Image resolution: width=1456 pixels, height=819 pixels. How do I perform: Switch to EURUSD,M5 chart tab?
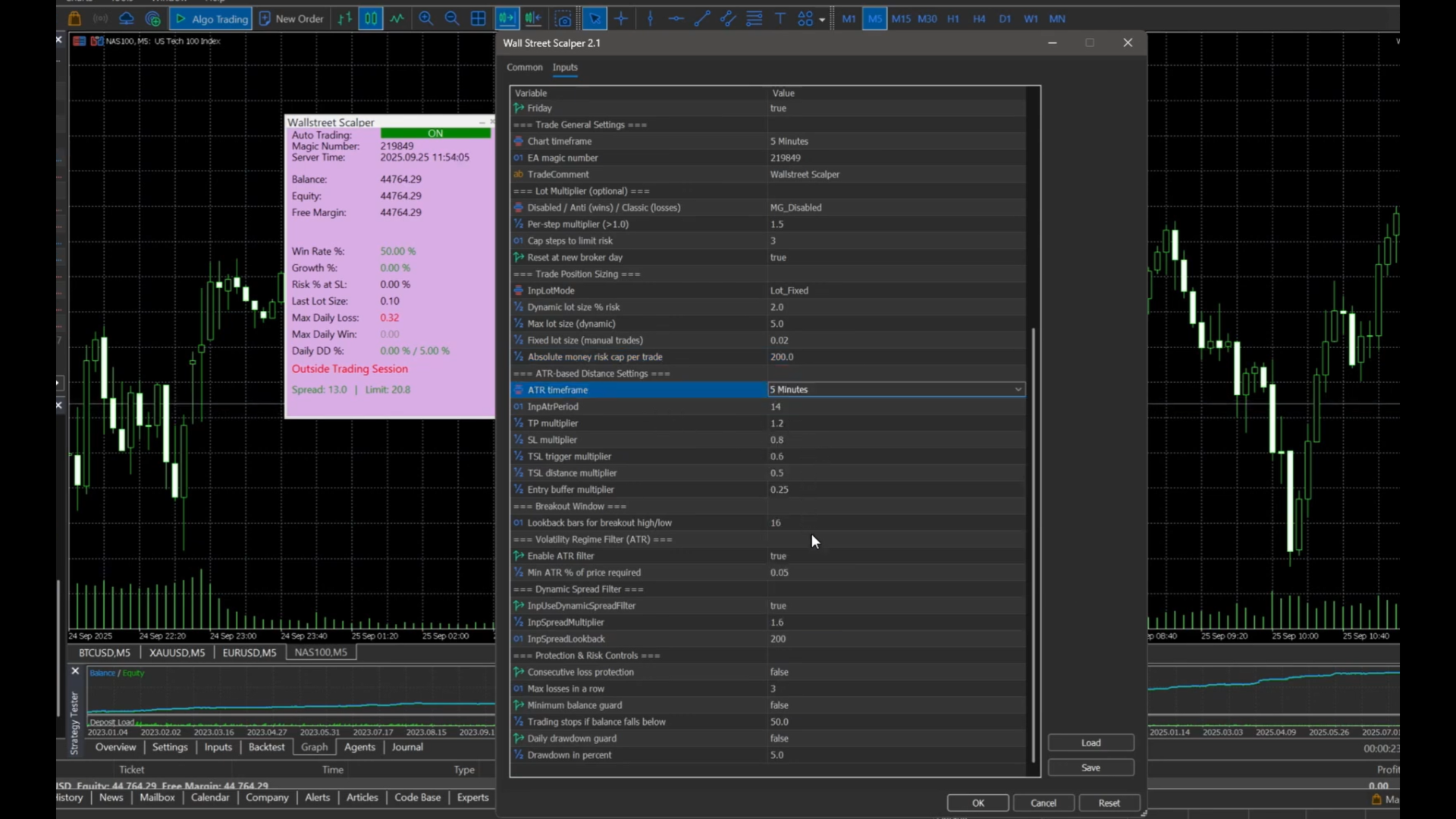coord(249,653)
